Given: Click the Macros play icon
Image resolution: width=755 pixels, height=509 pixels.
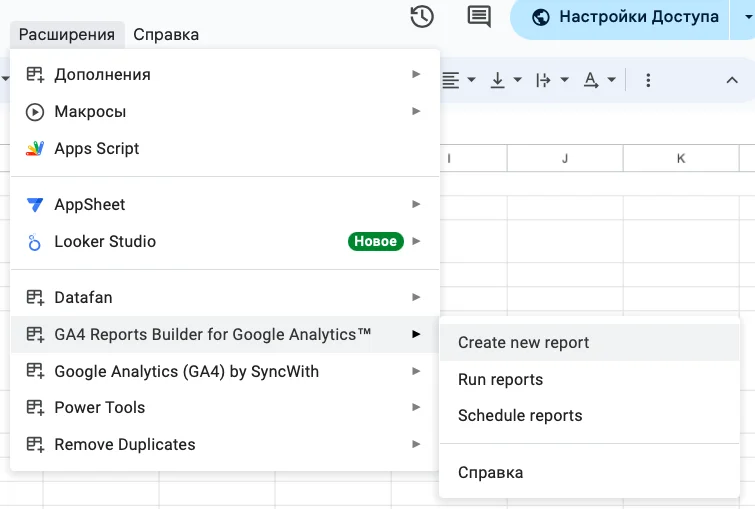Looking at the screenshot, I should click(x=35, y=112).
